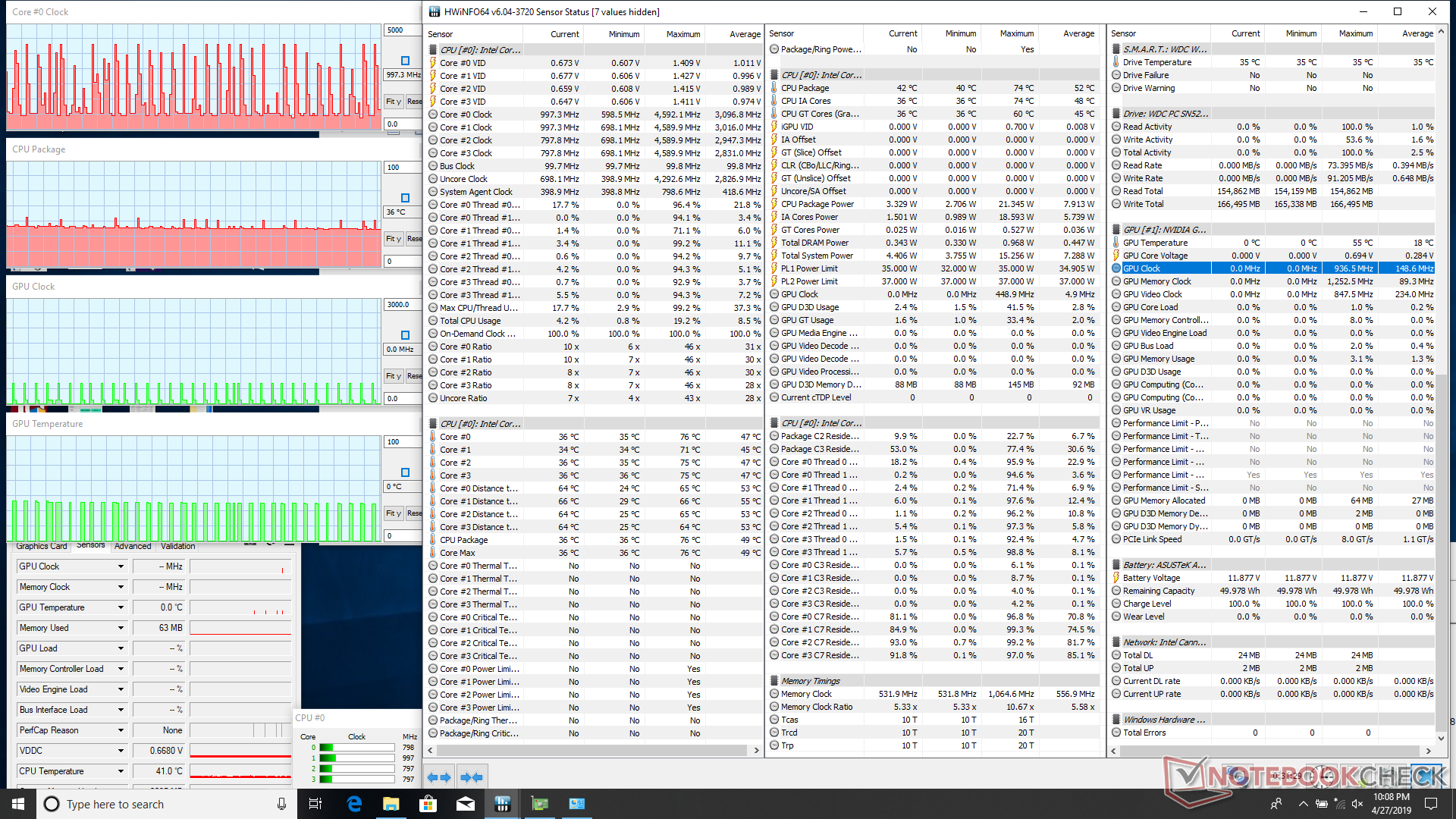
Task: Open the Video Engine Load dropdown in GPU-Z
Action: [x=121, y=689]
